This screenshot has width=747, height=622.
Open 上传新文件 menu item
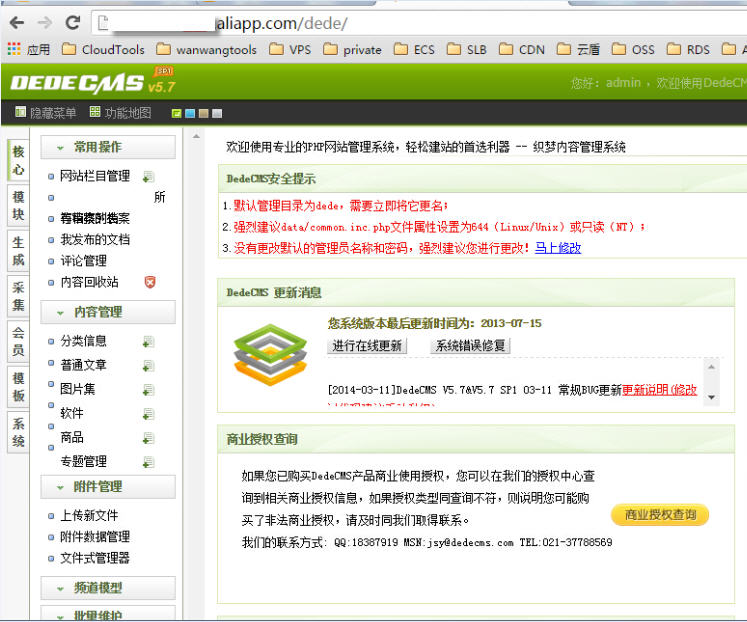pos(89,515)
